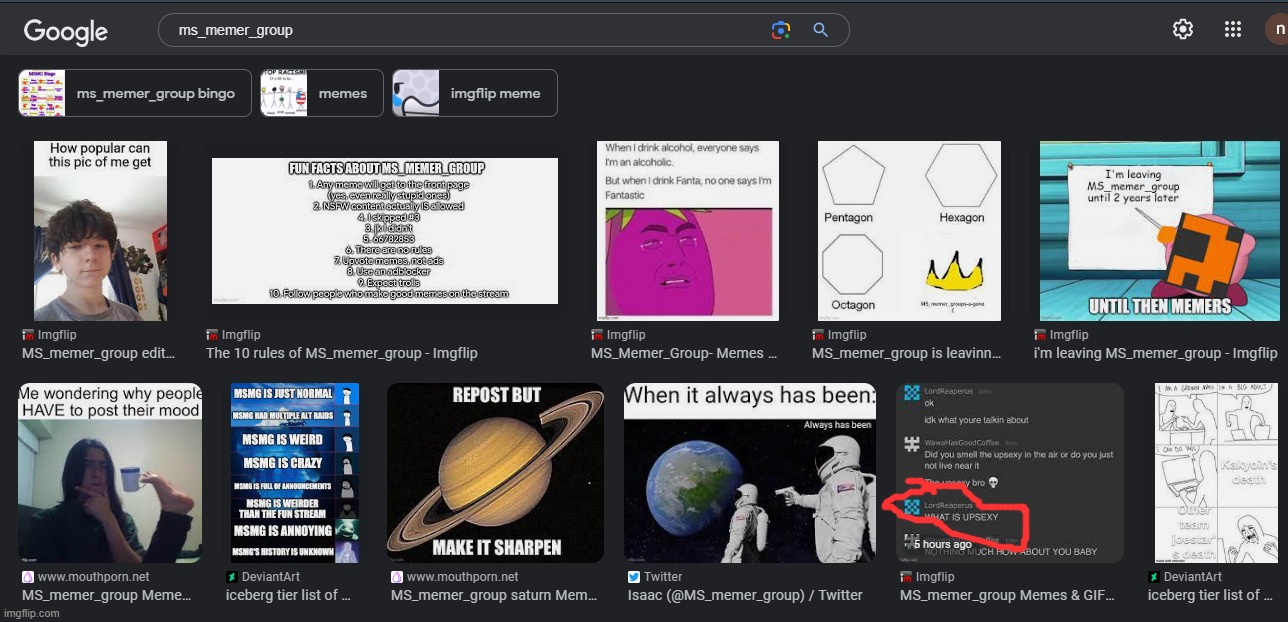Click Imgflip source under the Pentagon image
This screenshot has height=622, width=1288.
pos(839,335)
